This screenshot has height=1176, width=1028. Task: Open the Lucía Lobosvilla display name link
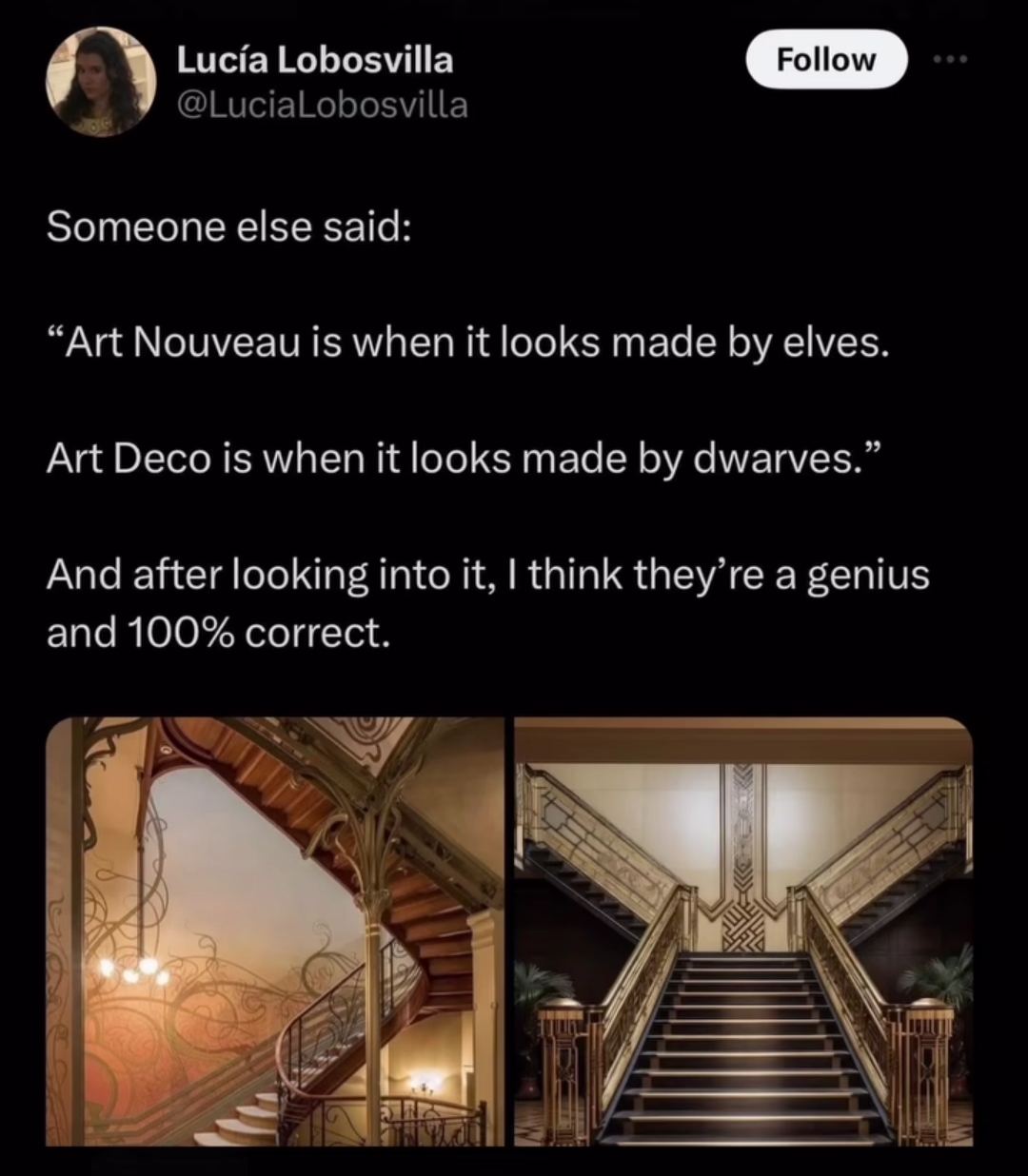(315, 59)
